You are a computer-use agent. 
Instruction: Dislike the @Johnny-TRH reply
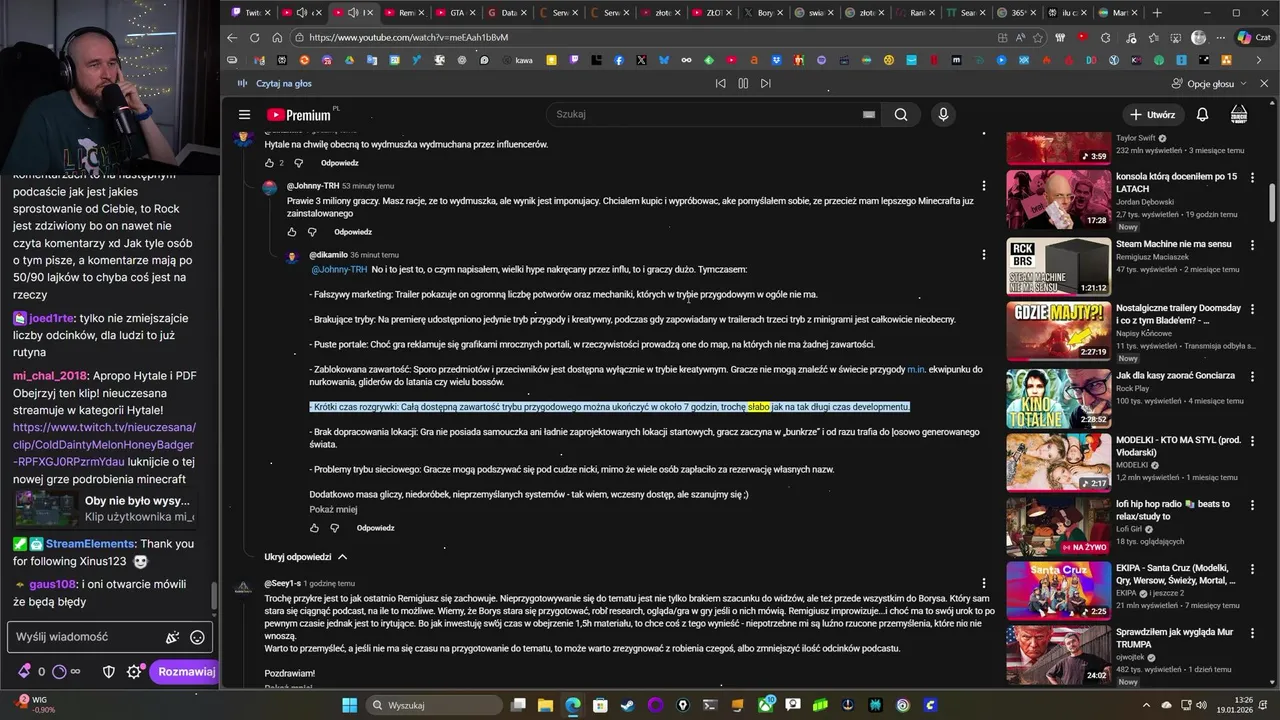click(312, 232)
